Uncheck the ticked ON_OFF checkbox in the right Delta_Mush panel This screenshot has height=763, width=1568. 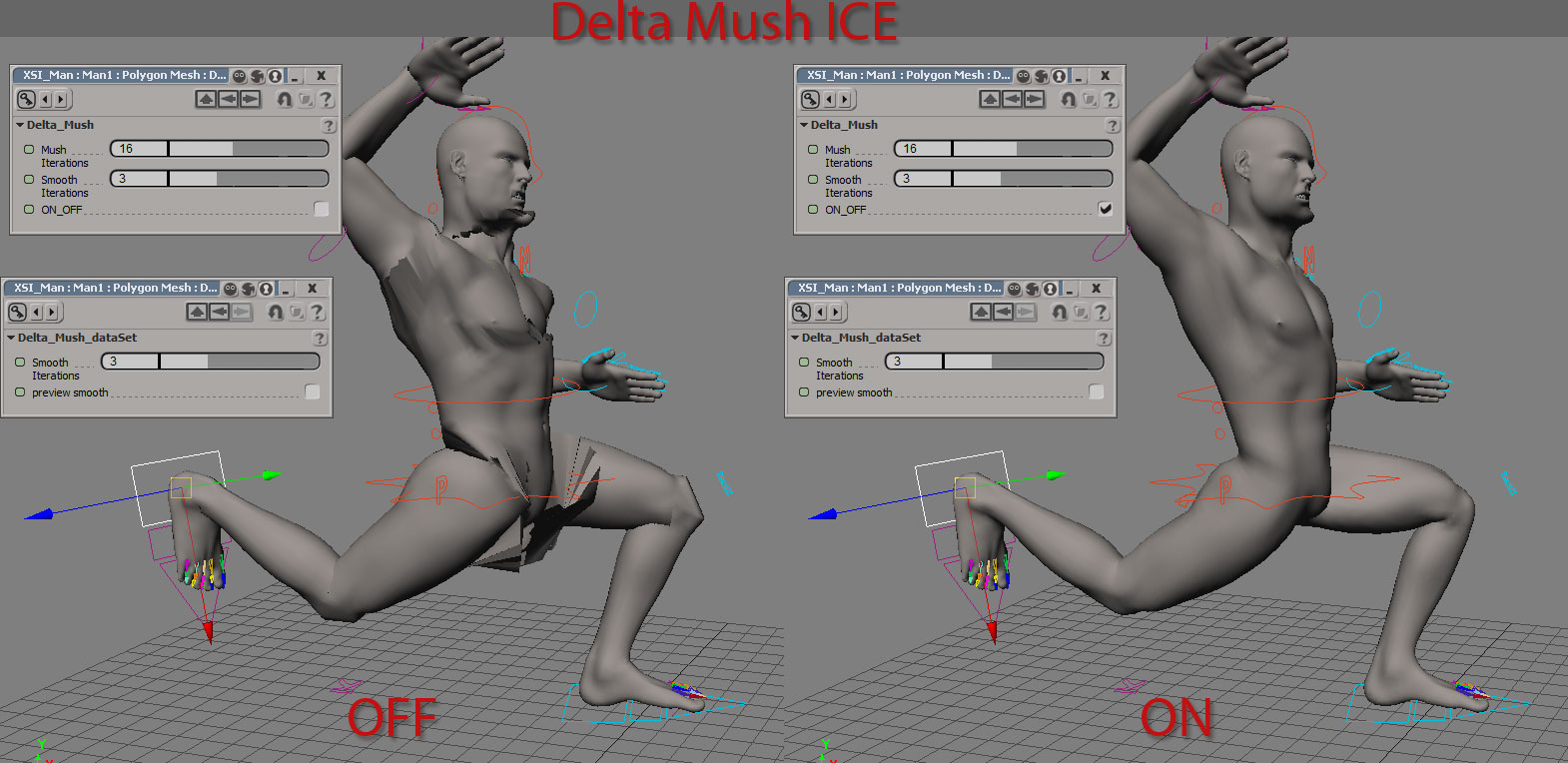coord(1105,209)
